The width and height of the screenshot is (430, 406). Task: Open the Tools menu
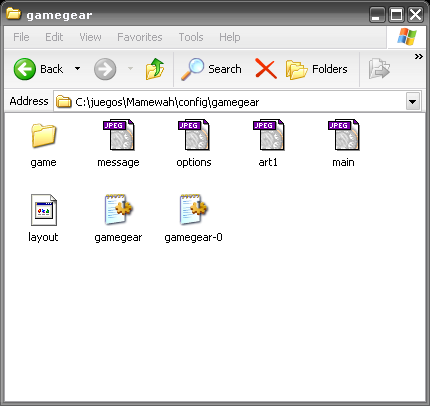click(191, 37)
